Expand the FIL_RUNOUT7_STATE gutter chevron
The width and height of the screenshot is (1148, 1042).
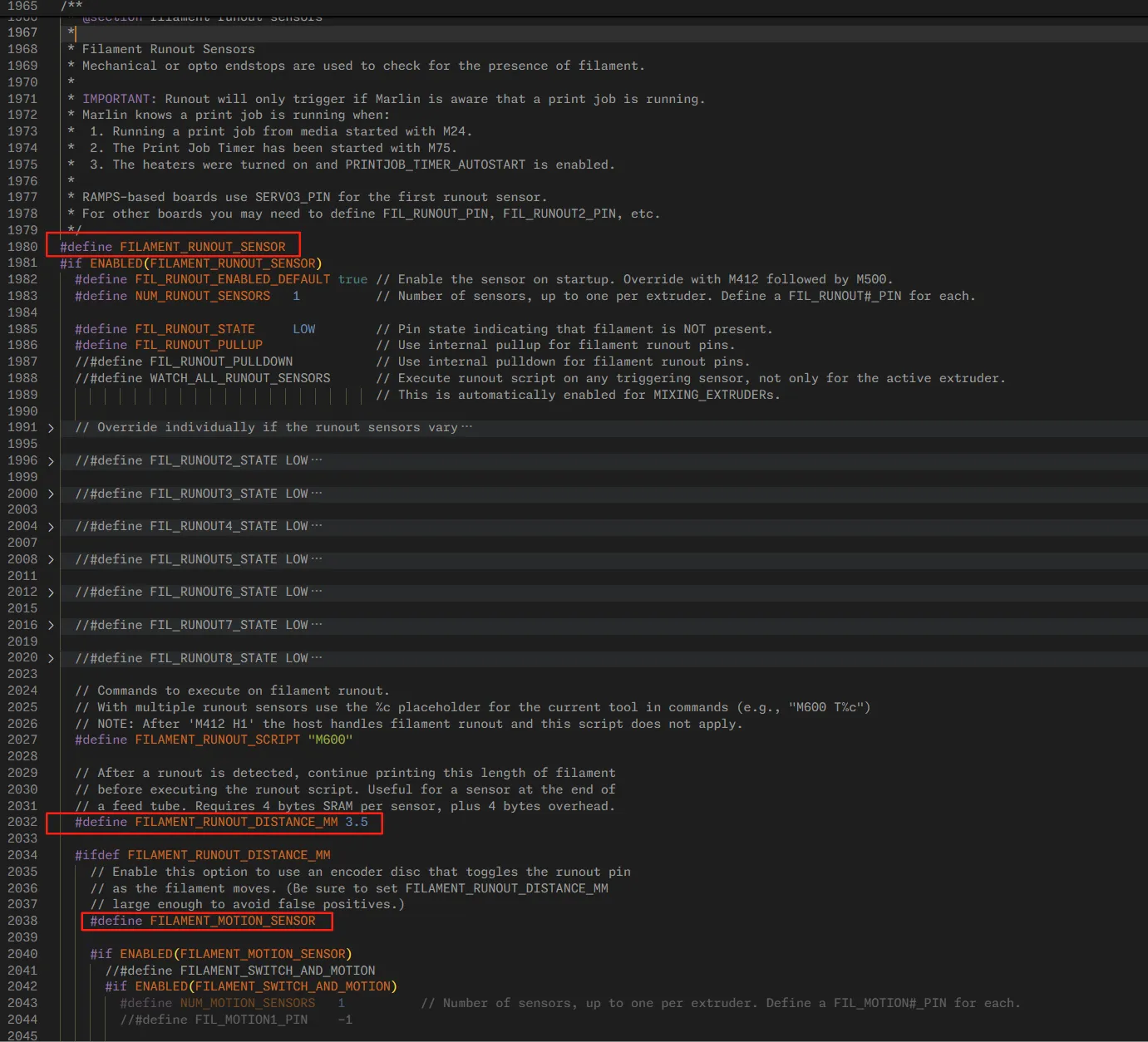[x=51, y=626]
